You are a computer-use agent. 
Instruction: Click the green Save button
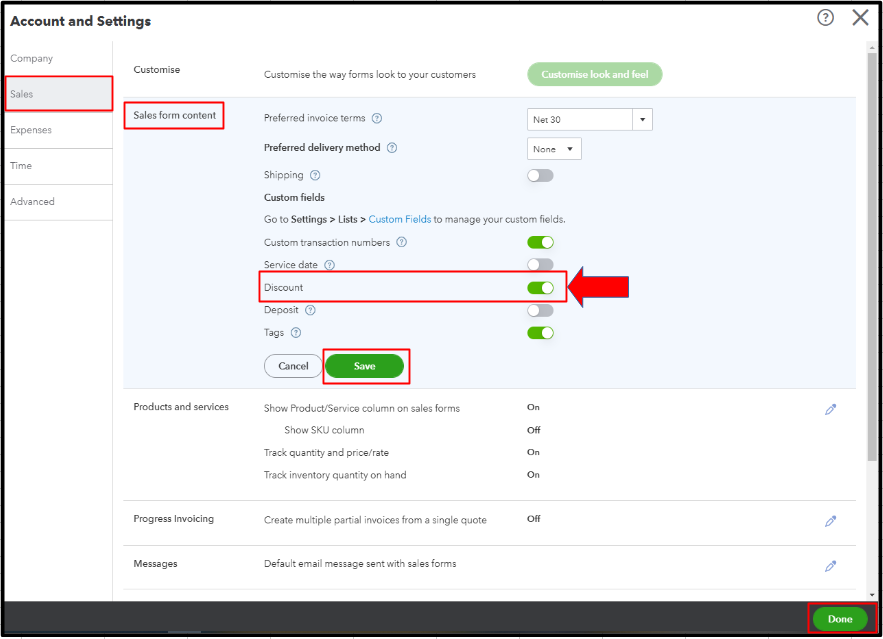pos(364,366)
